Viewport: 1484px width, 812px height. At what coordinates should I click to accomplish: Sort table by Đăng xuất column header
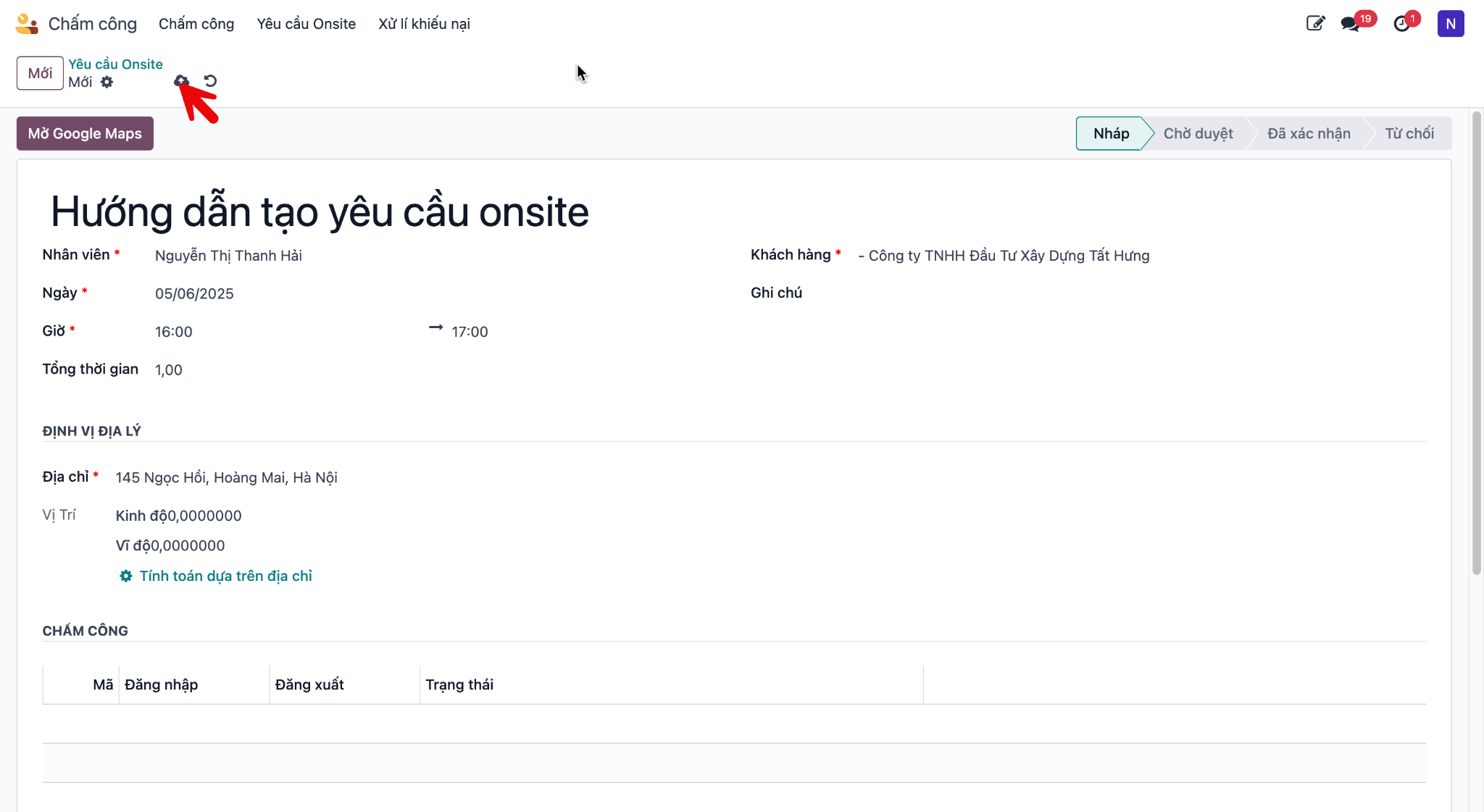pos(345,685)
